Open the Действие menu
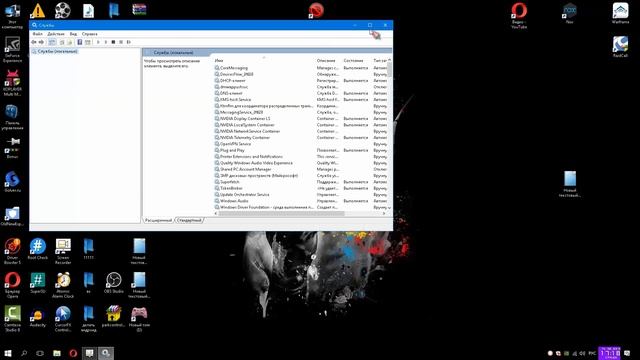 click(x=56, y=34)
